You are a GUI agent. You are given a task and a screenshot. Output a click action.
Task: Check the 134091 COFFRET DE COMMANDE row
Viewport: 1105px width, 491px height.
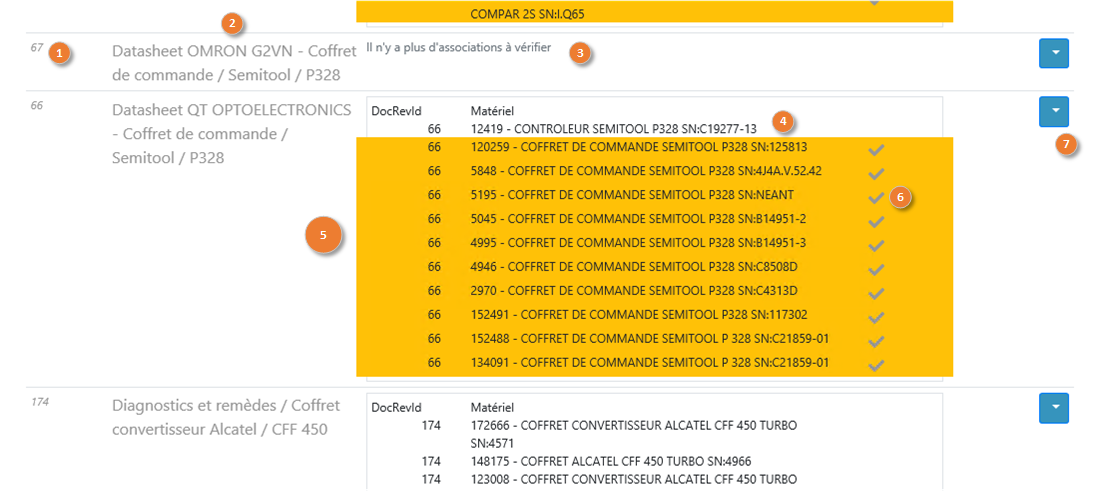(876, 366)
